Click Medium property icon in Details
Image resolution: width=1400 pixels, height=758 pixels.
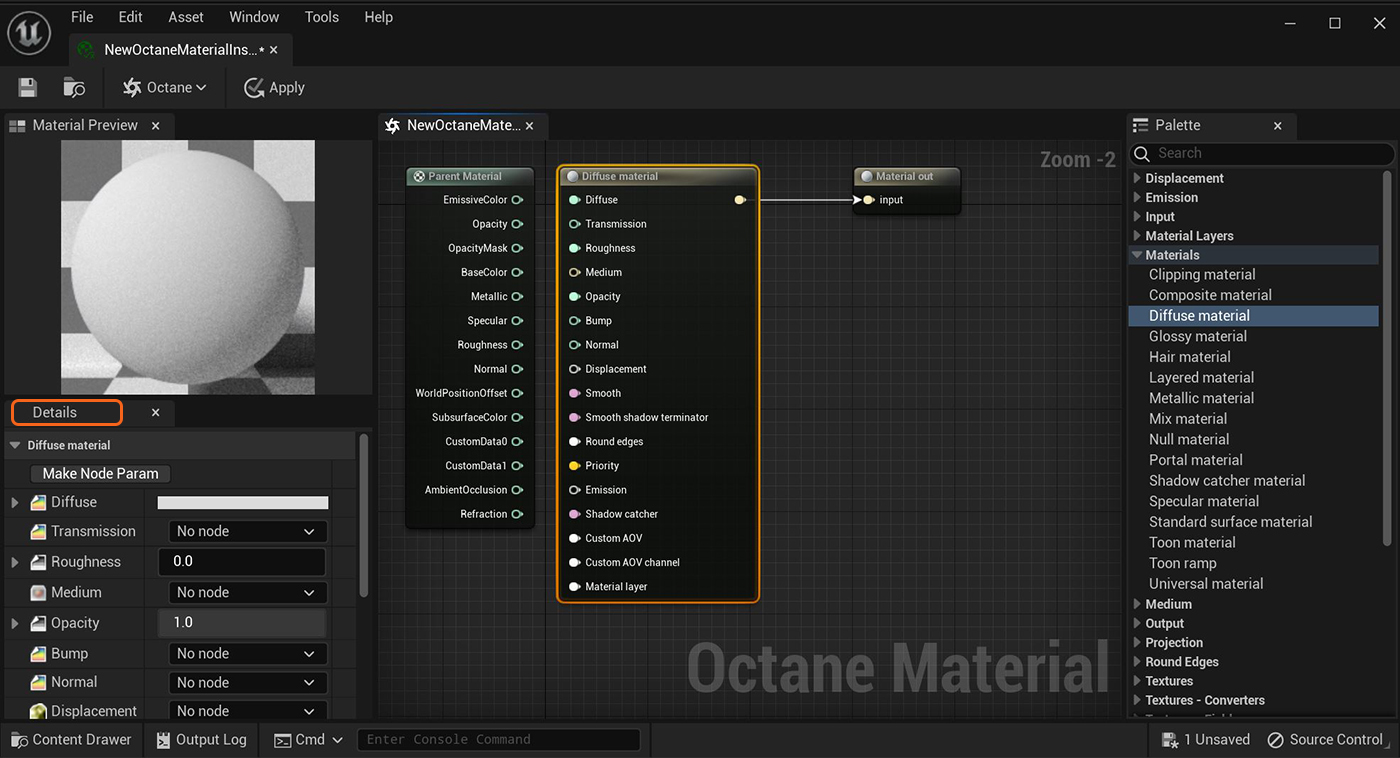(39, 592)
